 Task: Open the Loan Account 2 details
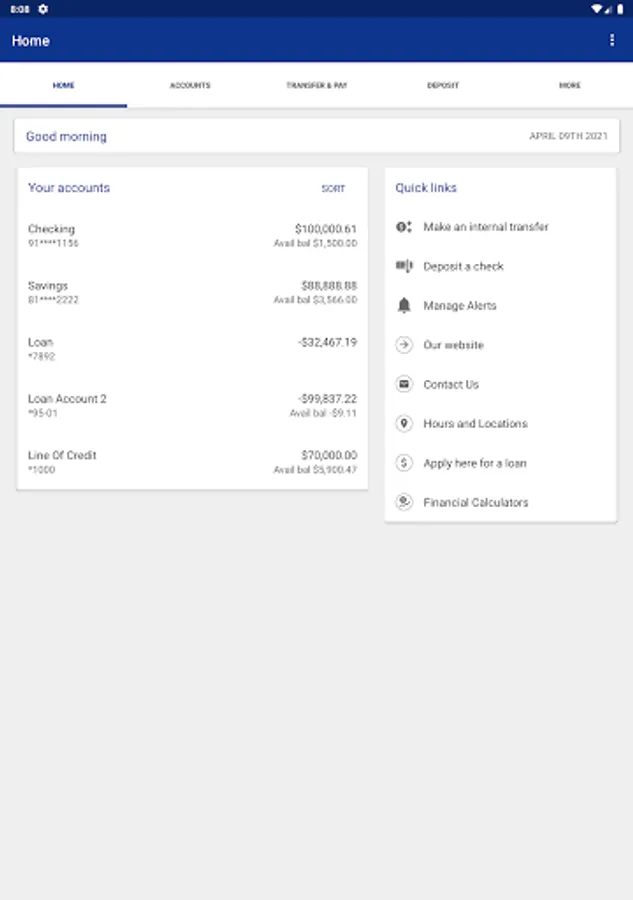(x=192, y=405)
